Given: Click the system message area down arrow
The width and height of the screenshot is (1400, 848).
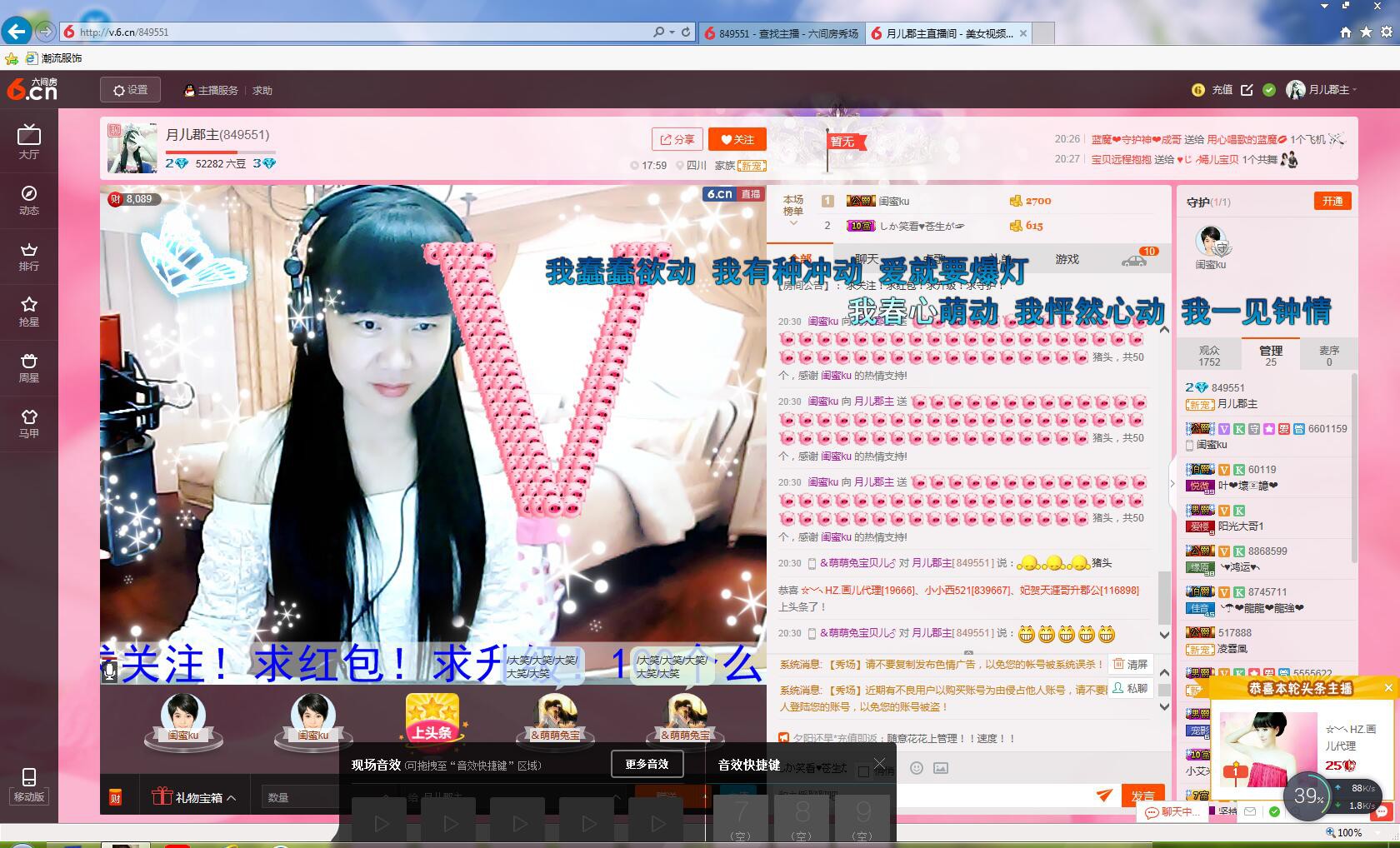Looking at the screenshot, I should [1164, 706].
